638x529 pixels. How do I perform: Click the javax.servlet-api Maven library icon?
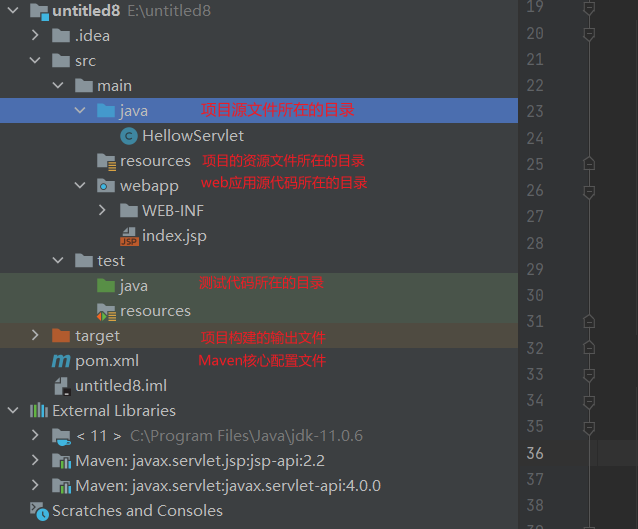[x=62, y=486]
